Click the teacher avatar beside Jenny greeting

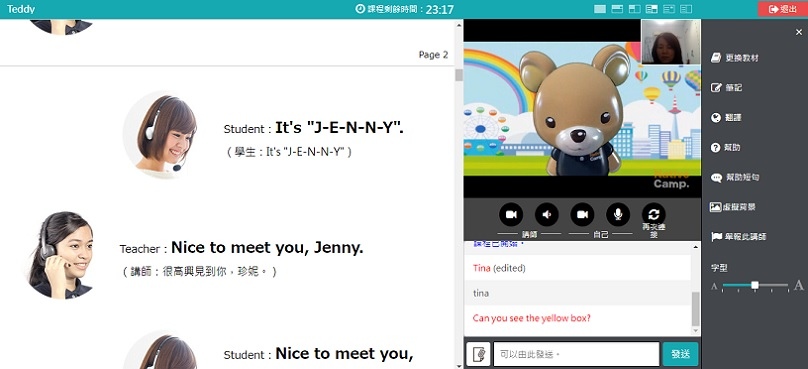[61, 255]
